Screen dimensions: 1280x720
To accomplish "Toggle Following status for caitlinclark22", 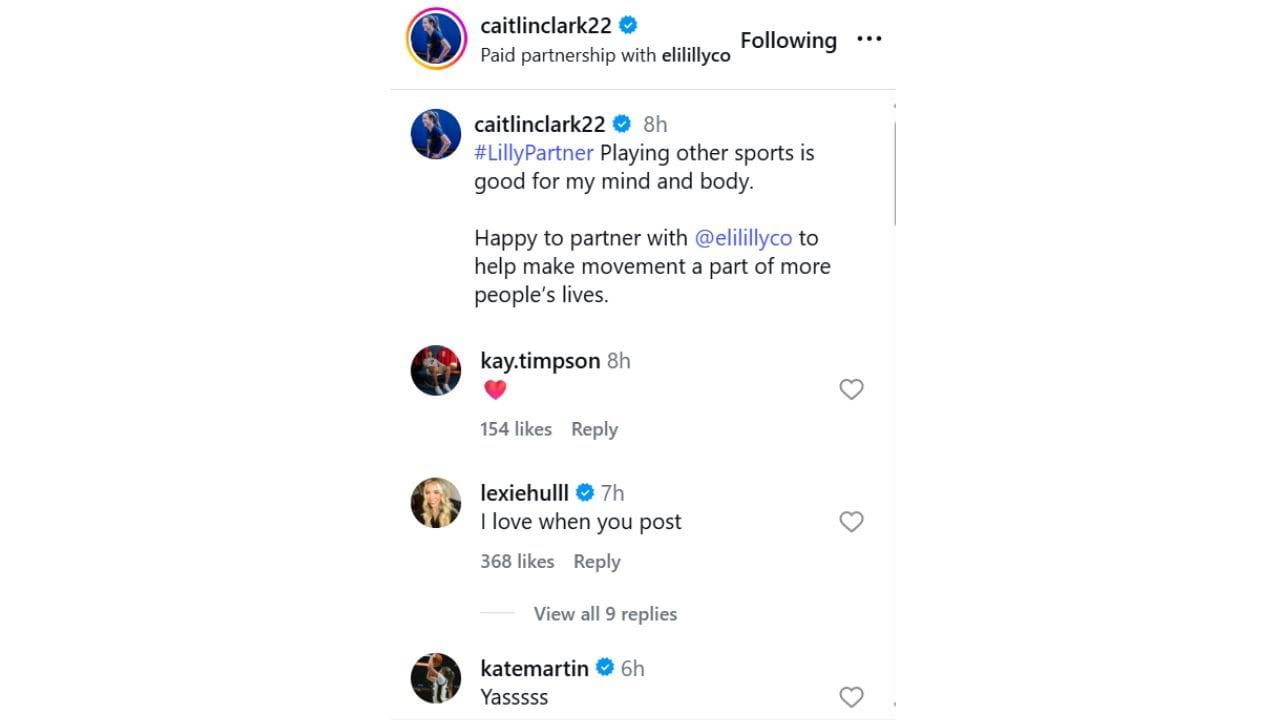I will (788, 40).
